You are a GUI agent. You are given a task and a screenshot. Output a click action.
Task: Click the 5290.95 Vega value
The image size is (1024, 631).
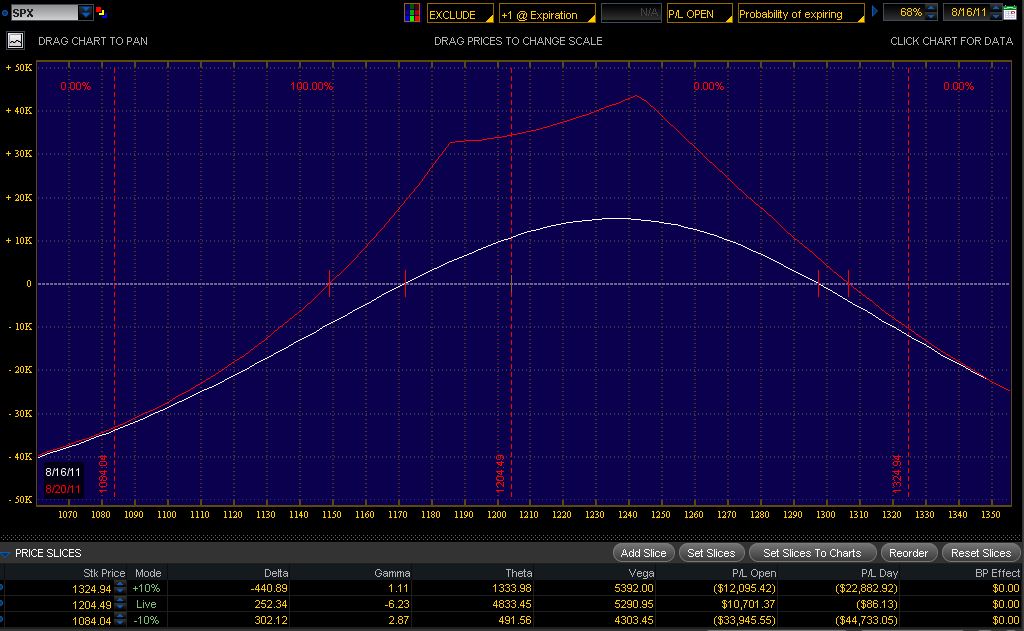pyautogui.click(x=633, y=604)
